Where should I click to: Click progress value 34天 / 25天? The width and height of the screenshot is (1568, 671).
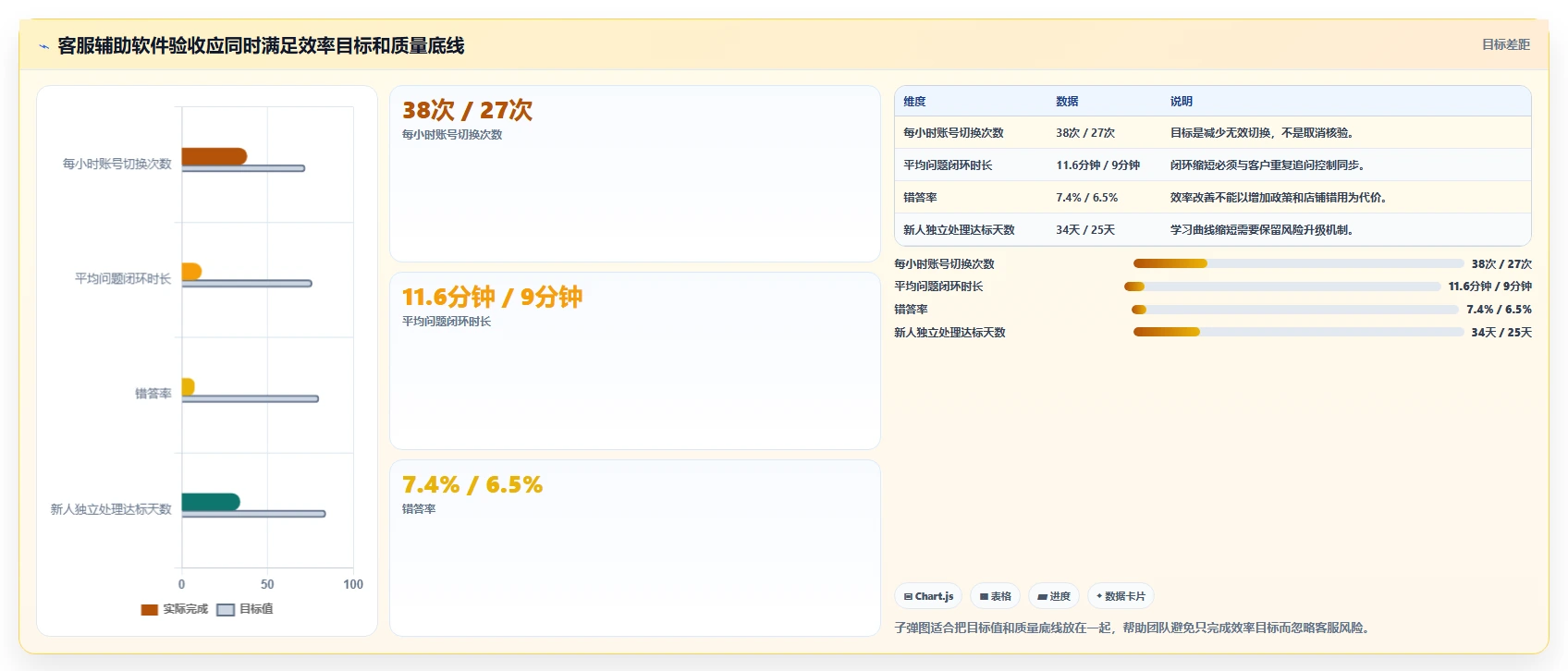click(x=1501, y=333)
